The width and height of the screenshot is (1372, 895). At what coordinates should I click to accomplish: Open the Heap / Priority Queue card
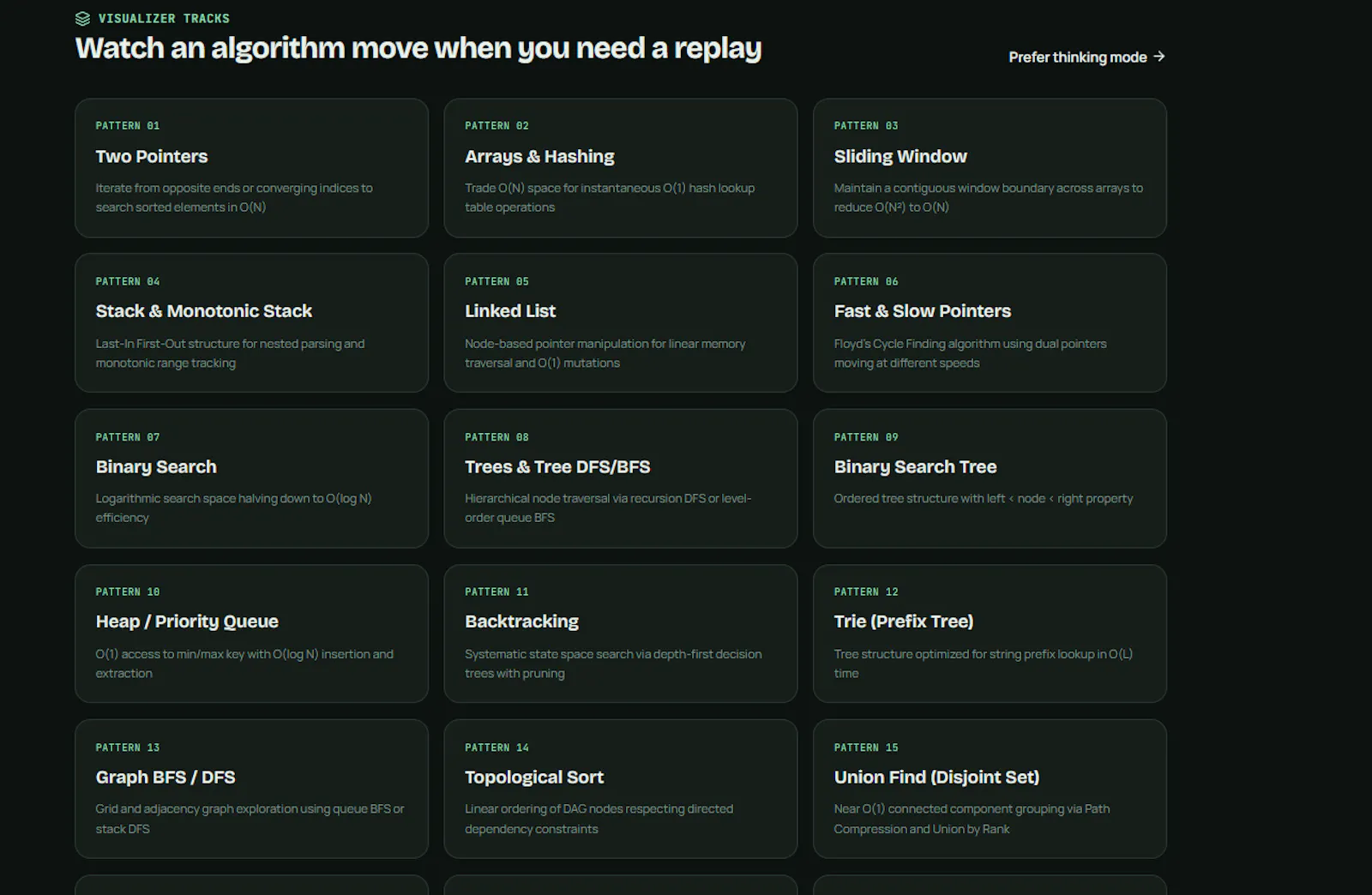click(x=251, y=634)
